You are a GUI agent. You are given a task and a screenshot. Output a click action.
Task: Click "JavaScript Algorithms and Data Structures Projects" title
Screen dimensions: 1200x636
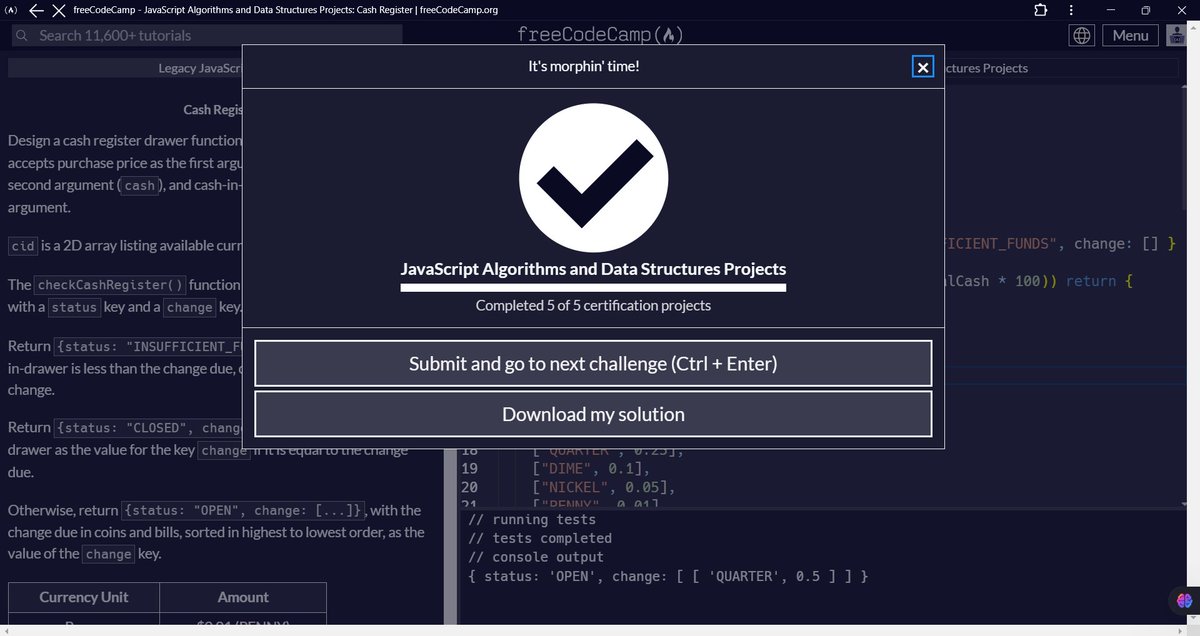pyautogui.click(x=593, y=269)
